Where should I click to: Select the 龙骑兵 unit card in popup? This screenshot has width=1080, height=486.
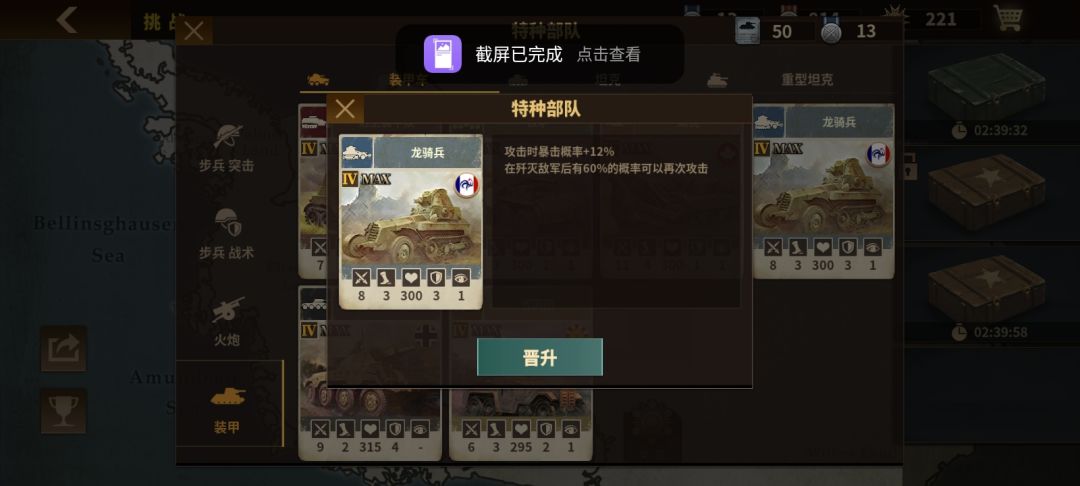(411, 222)
